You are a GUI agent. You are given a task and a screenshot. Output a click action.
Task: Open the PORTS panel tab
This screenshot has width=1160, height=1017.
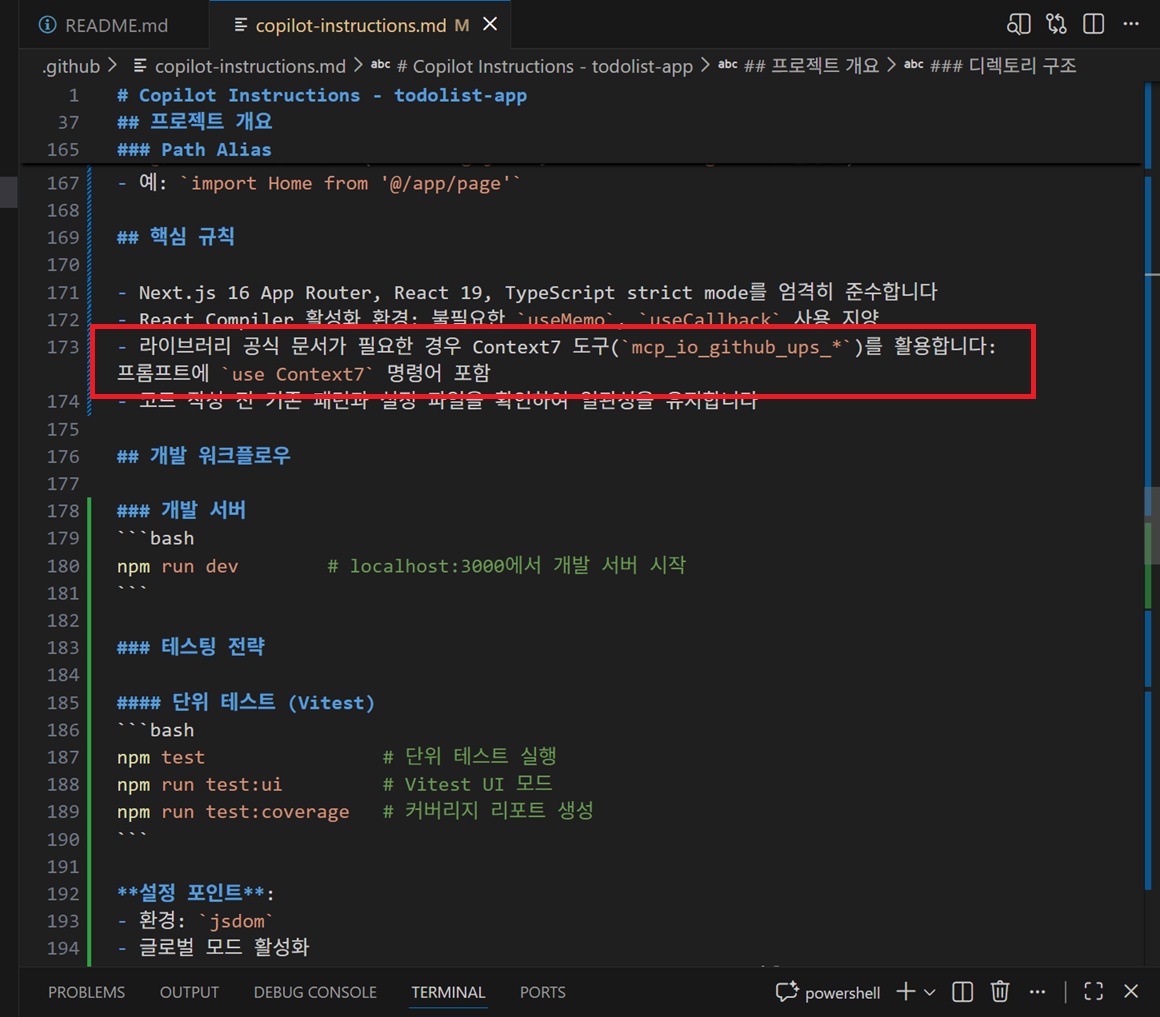(x=542, y=993)
